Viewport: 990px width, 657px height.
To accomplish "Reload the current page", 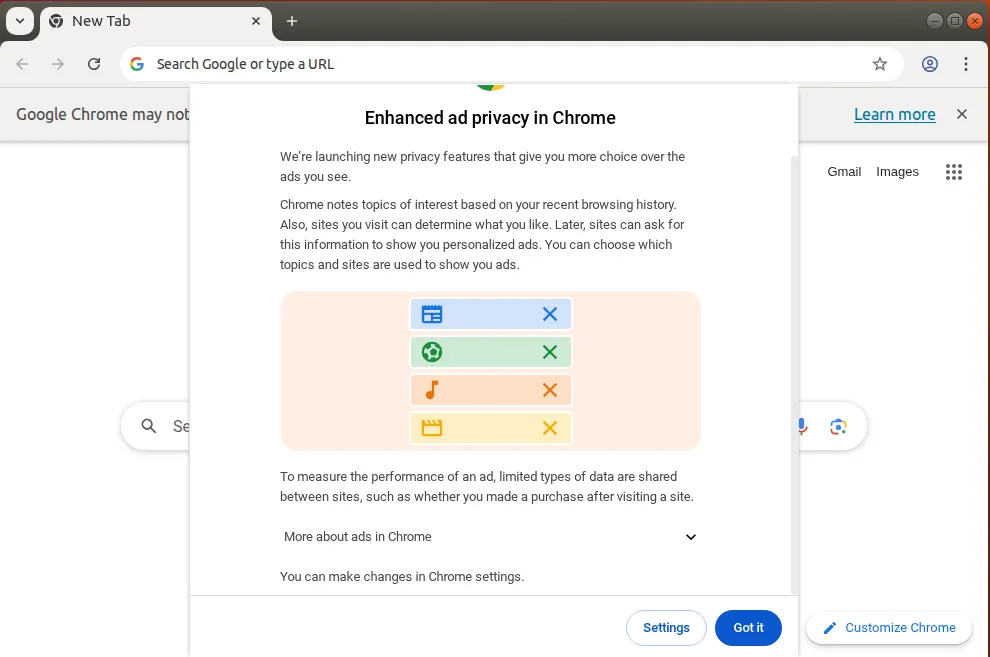I will [x=93, y=63].
